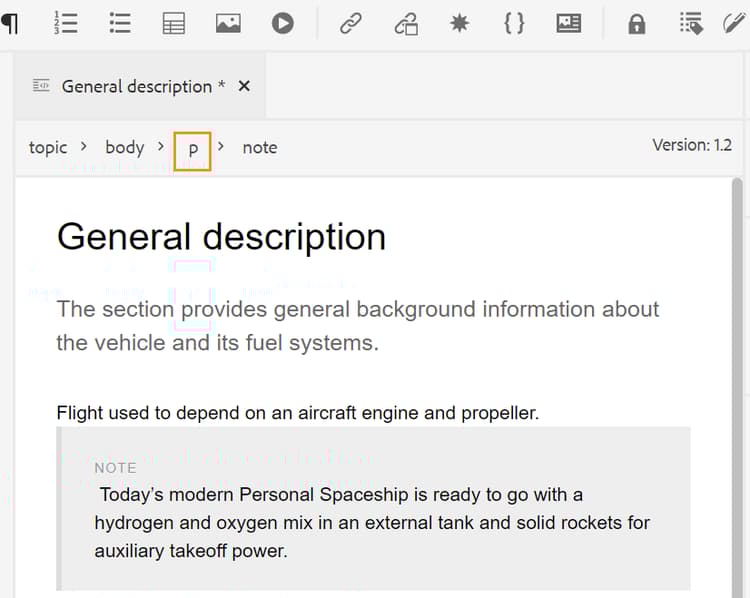Image resolution: width=750 pixels, height=598 pixels.
Task: Insert a table
Action: pos(174,23)
